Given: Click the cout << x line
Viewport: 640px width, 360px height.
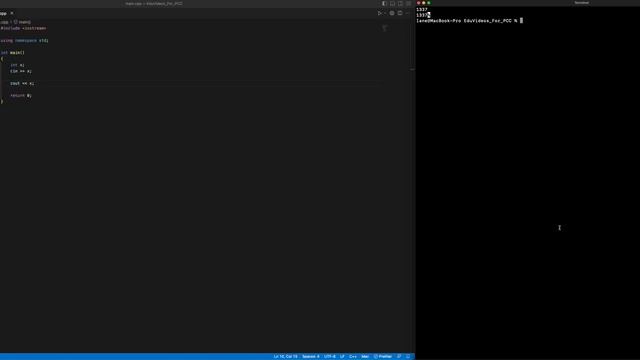Looking at the screenshot, I should (x=22, y=83).
